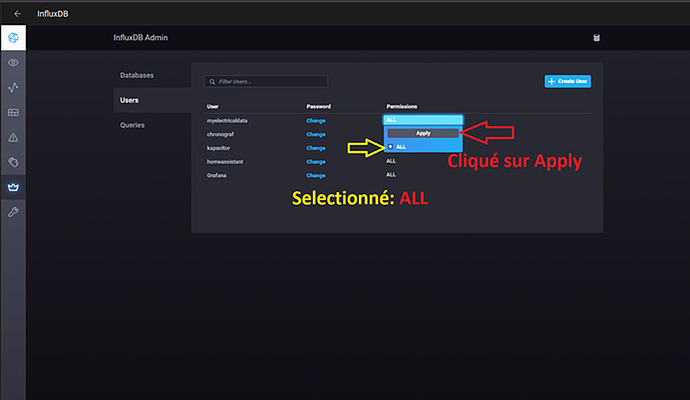The width and height of the screenshot is (690, 400).
Task: Select the ALL radio option in dropdown
Action: click(x=390, y=147)
